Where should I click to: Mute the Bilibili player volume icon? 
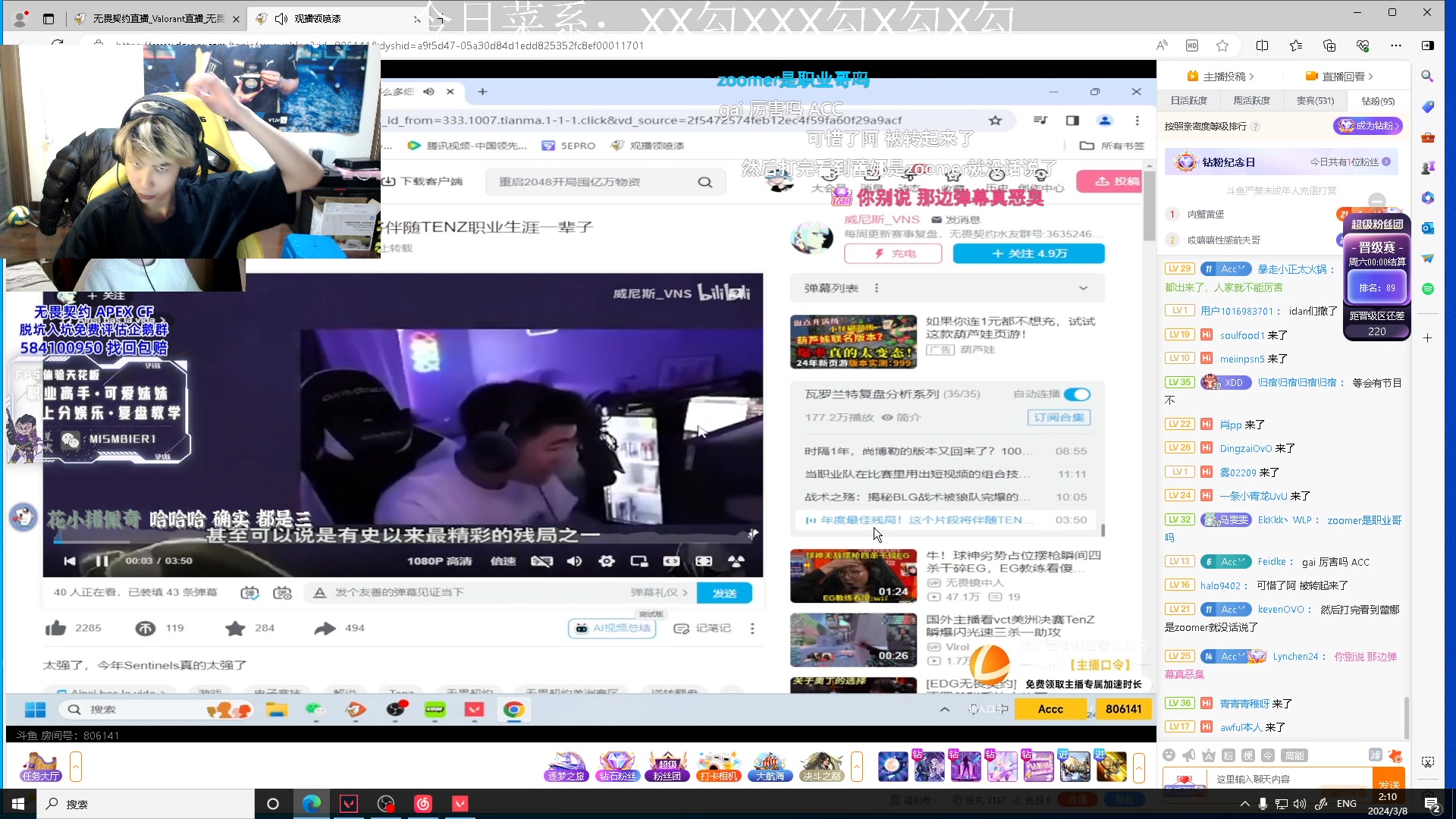(574, 561)
